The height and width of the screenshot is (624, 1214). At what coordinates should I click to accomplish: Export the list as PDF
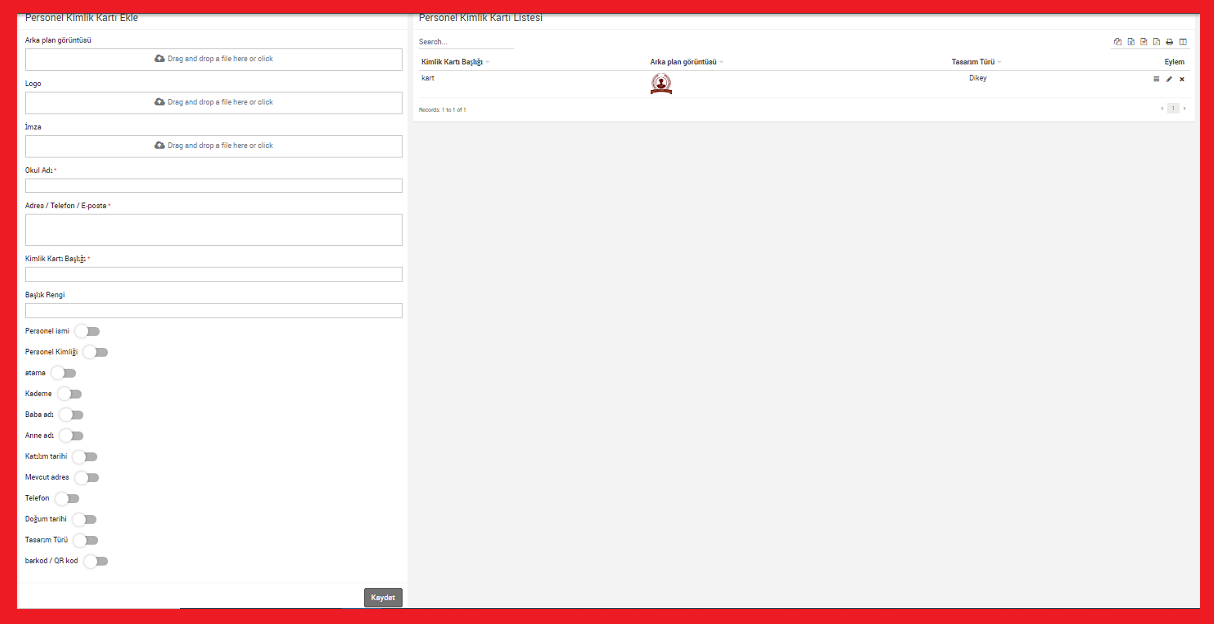(x=1156, y=42)
